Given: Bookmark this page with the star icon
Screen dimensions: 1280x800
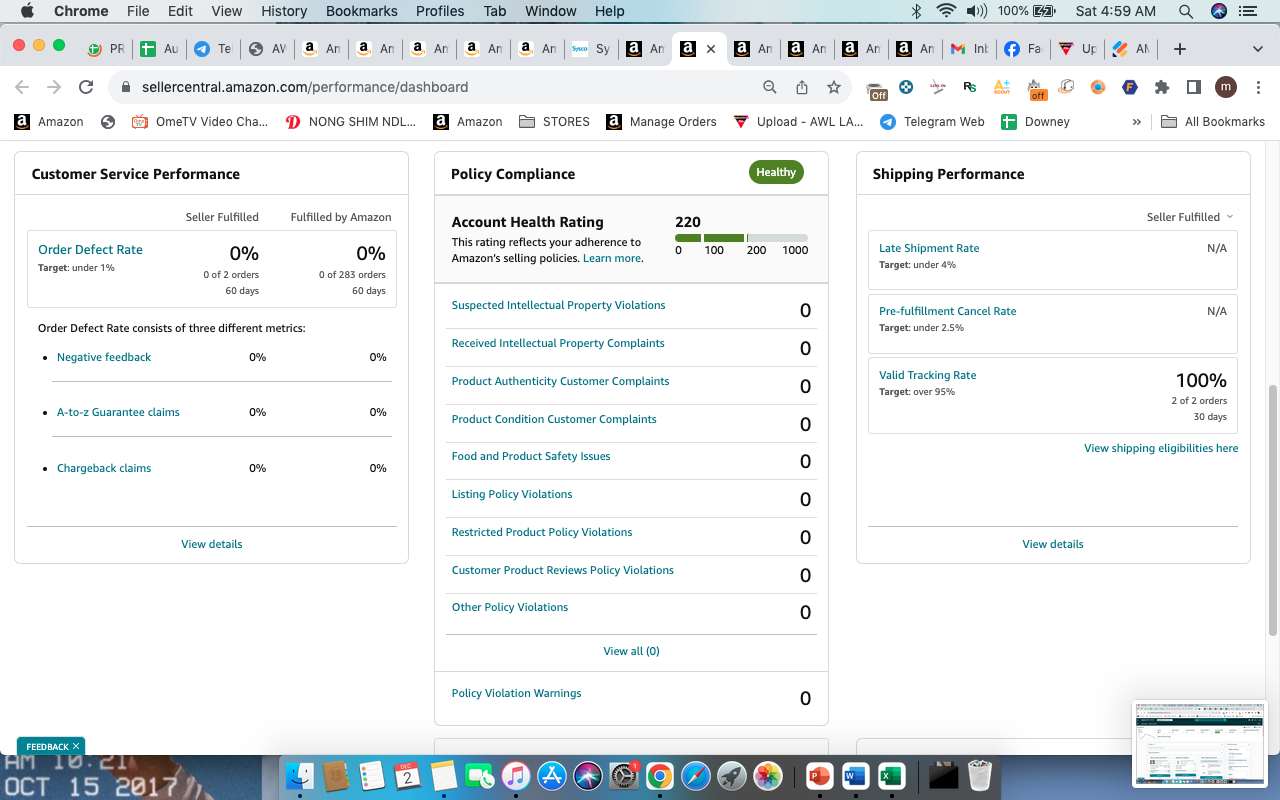Looking at the screenshot, I should click(x=834, y=87).
